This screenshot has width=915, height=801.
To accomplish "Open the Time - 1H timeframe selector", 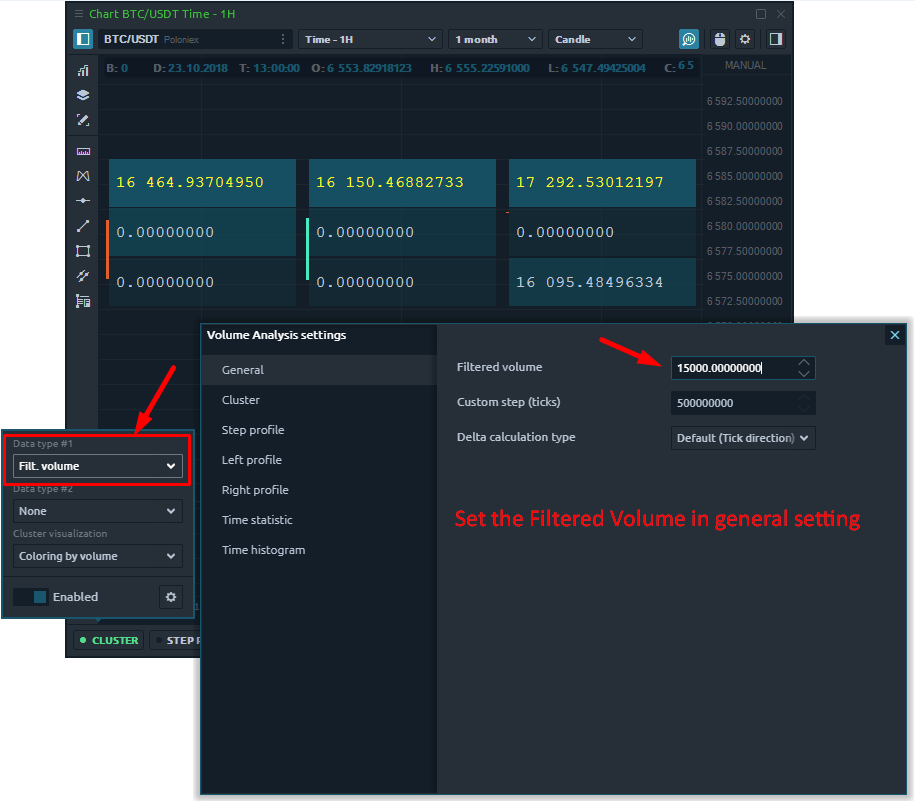I will 370,39.
